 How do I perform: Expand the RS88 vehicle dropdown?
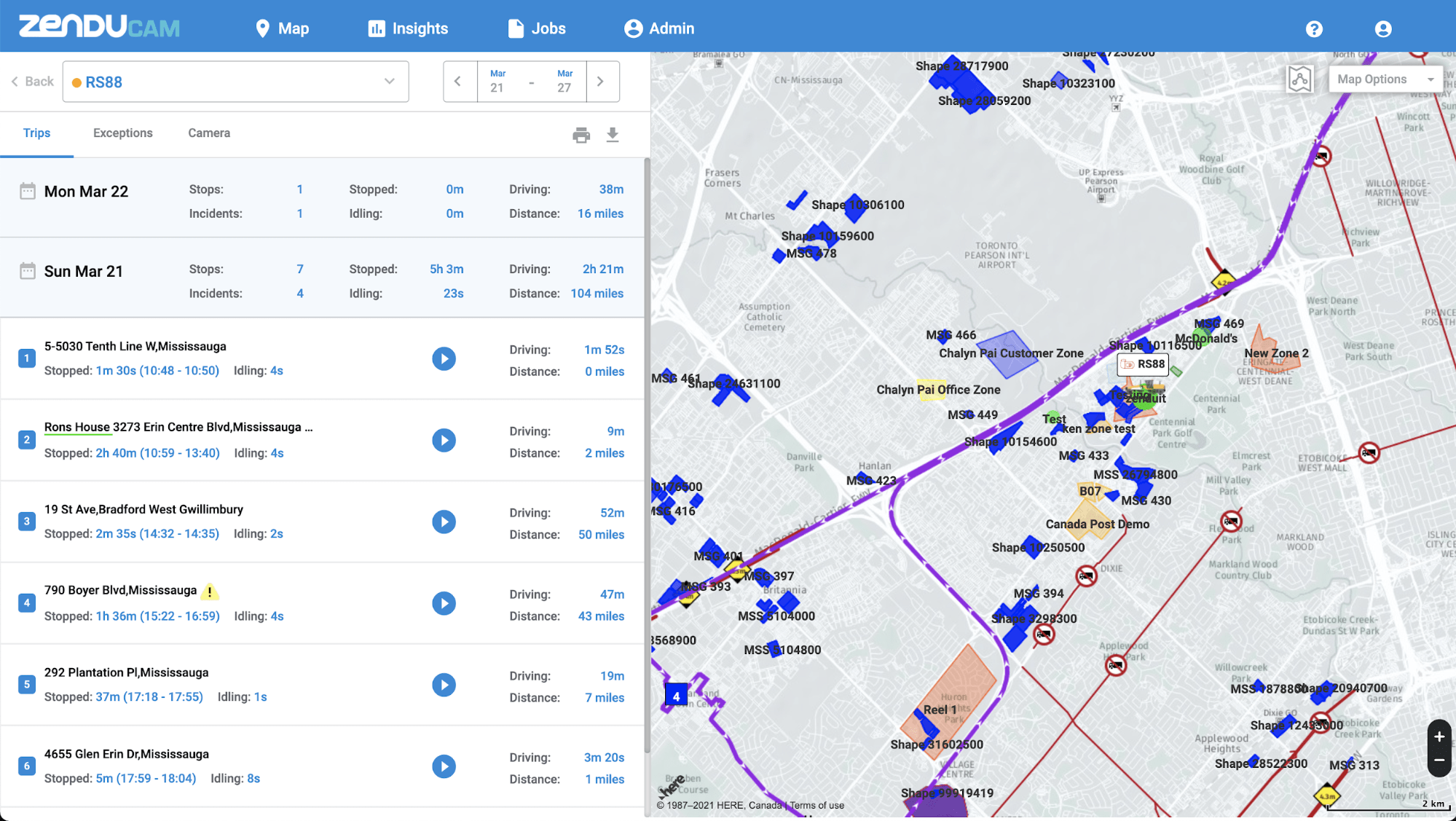coord(235,82)
